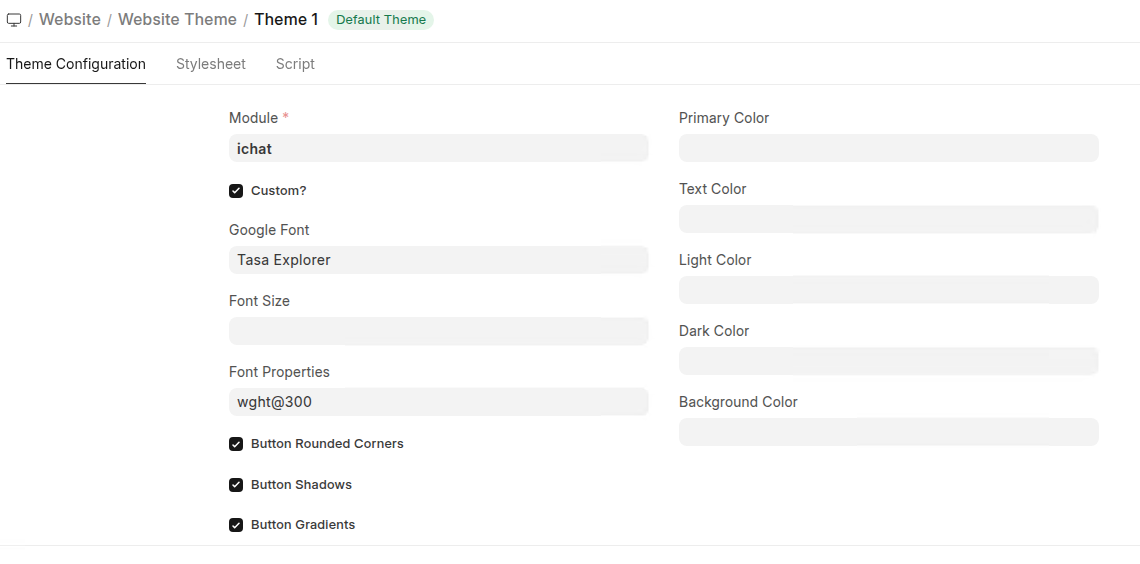Image resolution: width=1140 pixels, height=564 pixels.
Task: Click the desktop icon in breadcrumb
Action: (x=14, y=20)
